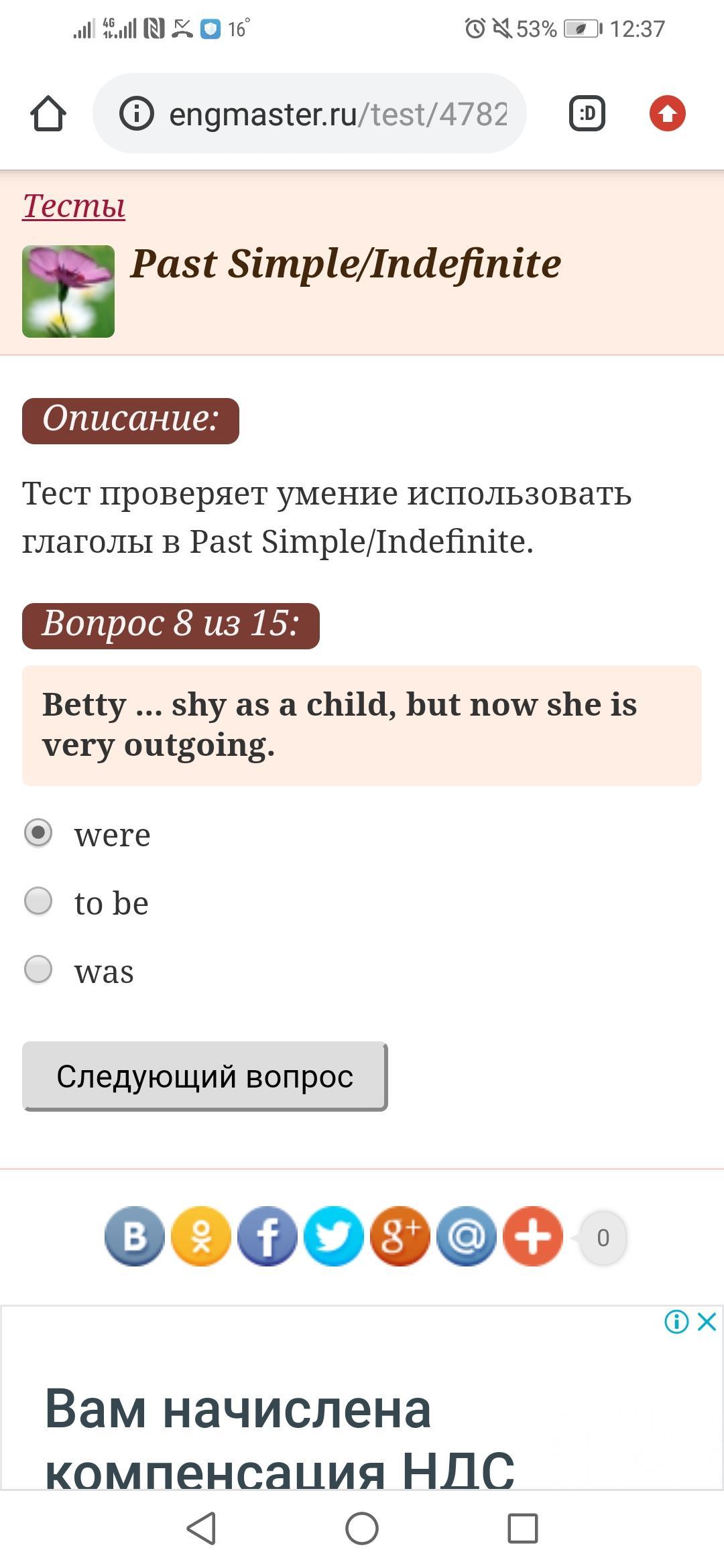This screenshot has height=1568, width=724.
Task: Select the "were" answer option
Action: click(x=38, y=833)
